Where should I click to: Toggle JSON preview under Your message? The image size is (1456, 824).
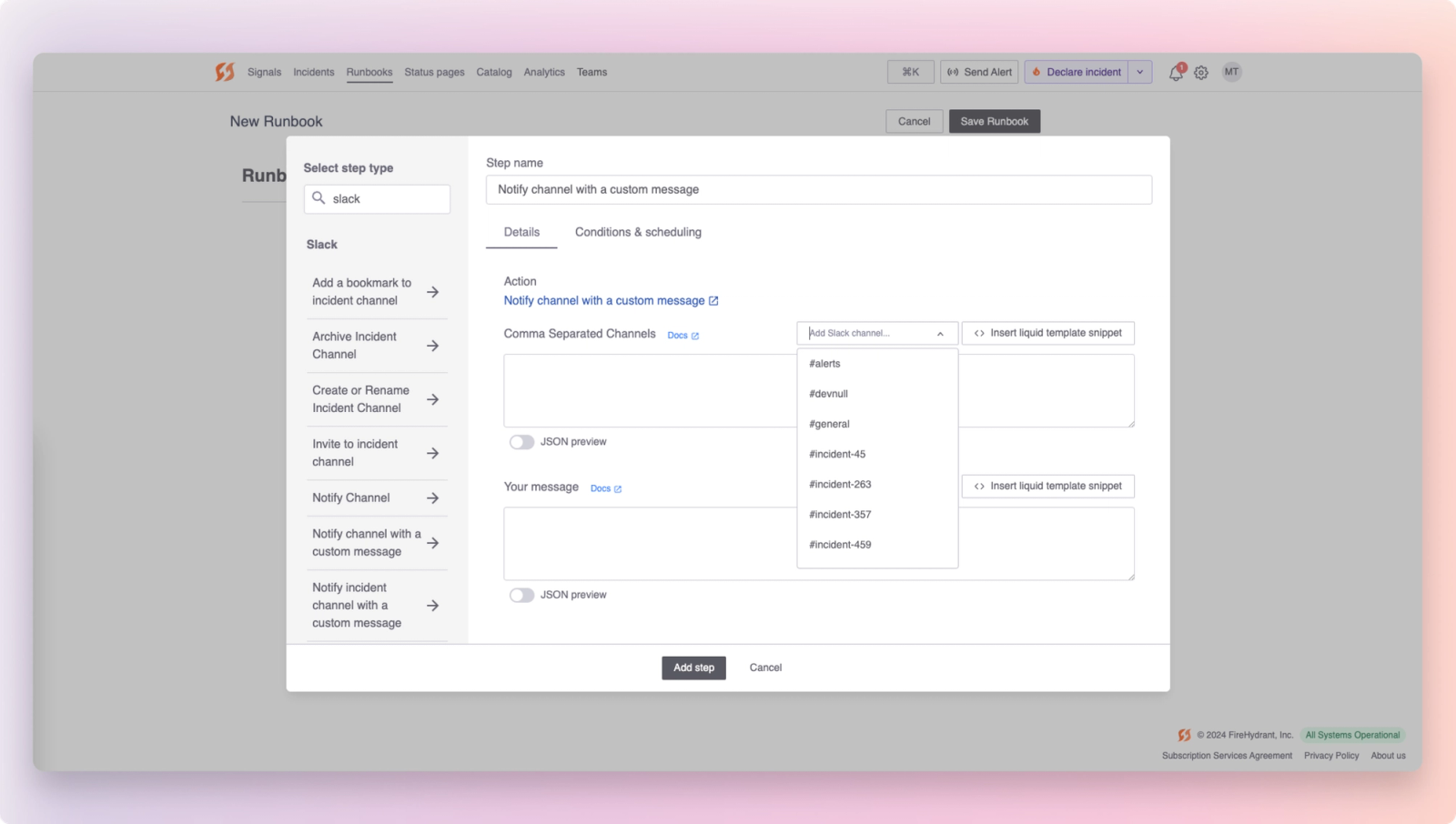pos(521,595)
